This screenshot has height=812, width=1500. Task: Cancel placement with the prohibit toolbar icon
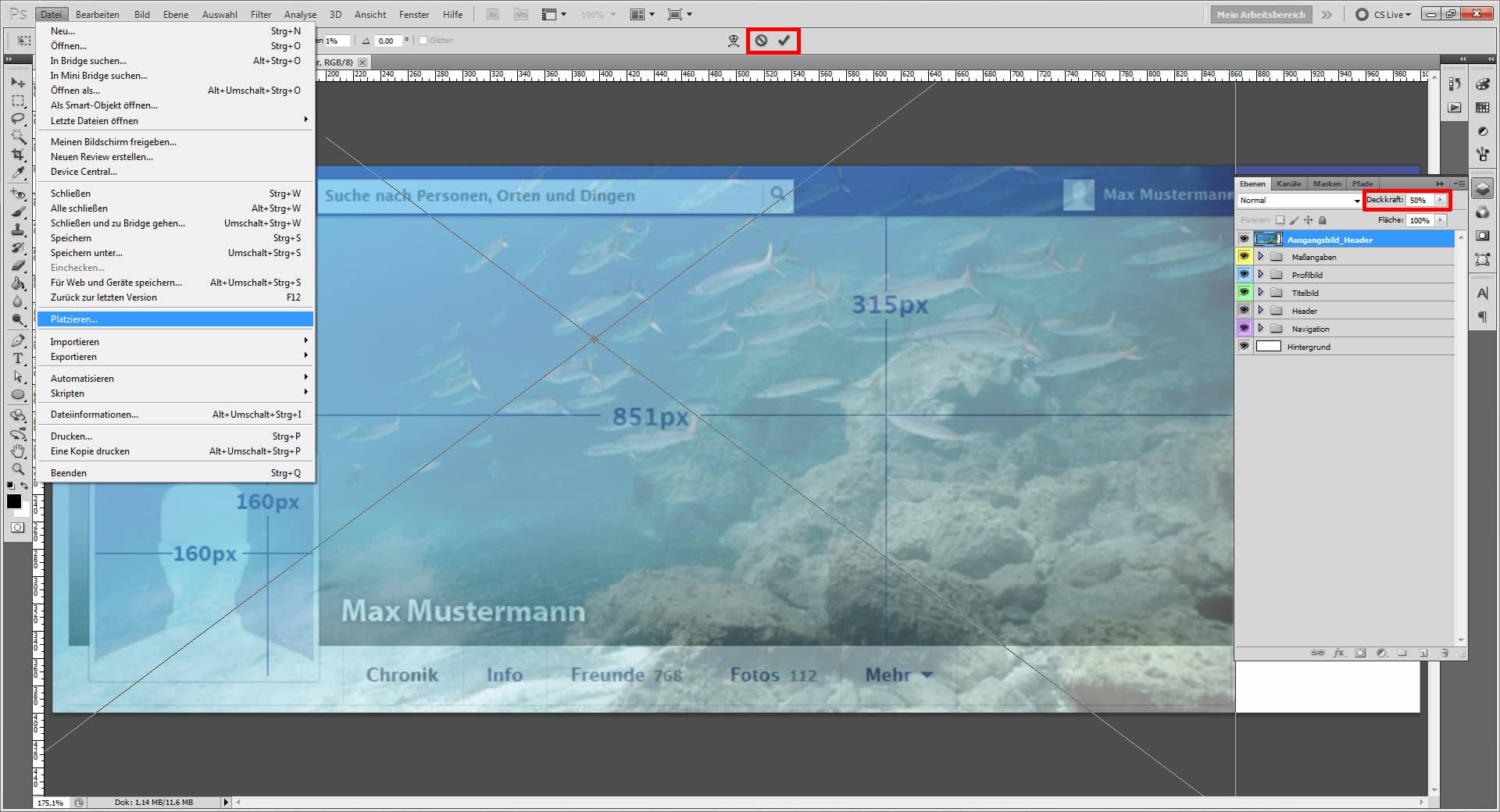tap(762, 41)
